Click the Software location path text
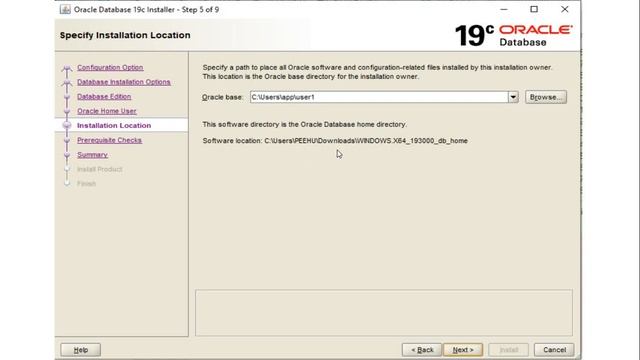640x360 pixels. 366,141
